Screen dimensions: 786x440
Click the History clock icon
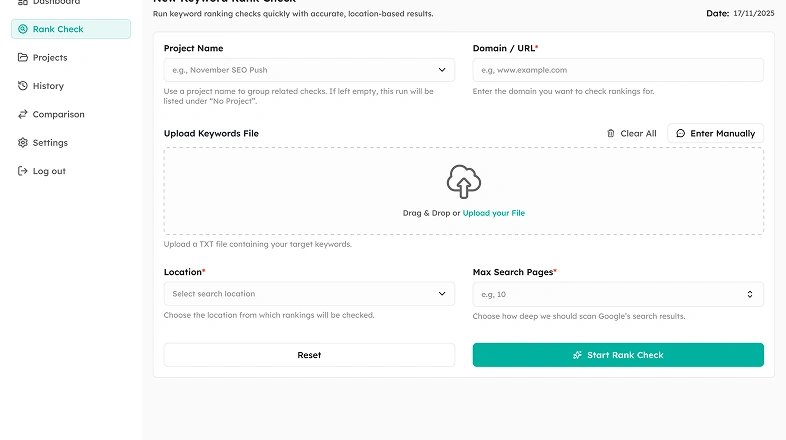pyautogui.click(x=23, y=86)
